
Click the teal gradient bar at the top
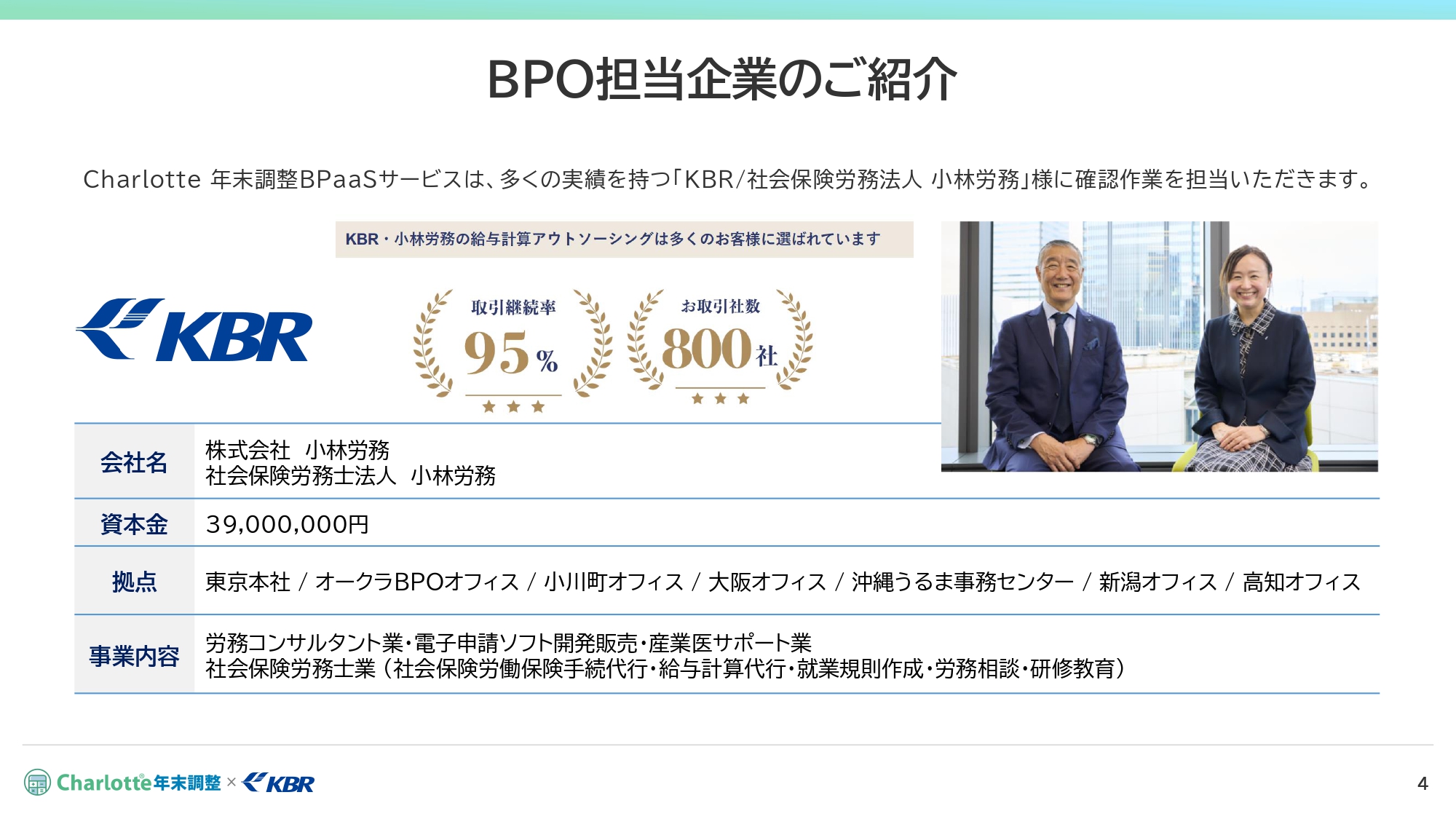pyautogui.click(x=728, y=9)
